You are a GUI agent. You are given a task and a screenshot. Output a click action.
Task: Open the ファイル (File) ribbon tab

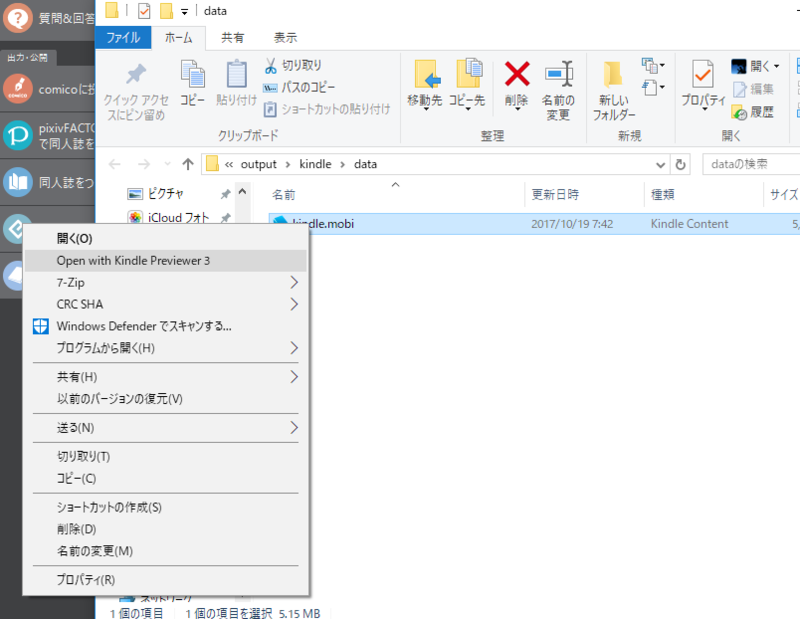pos(123,37)
